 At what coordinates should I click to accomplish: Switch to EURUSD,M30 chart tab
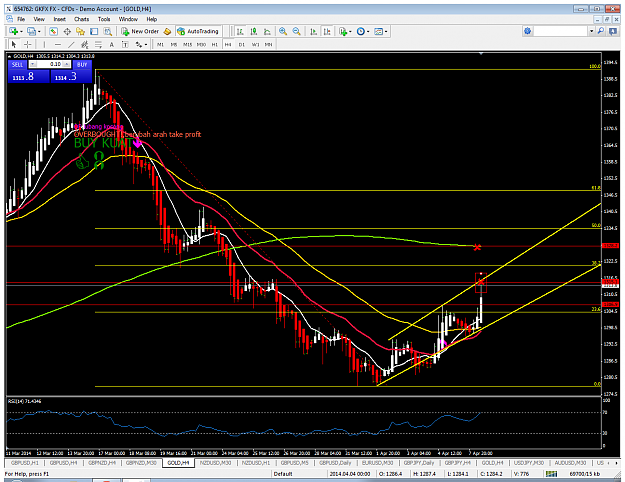[x=377, y=463]
